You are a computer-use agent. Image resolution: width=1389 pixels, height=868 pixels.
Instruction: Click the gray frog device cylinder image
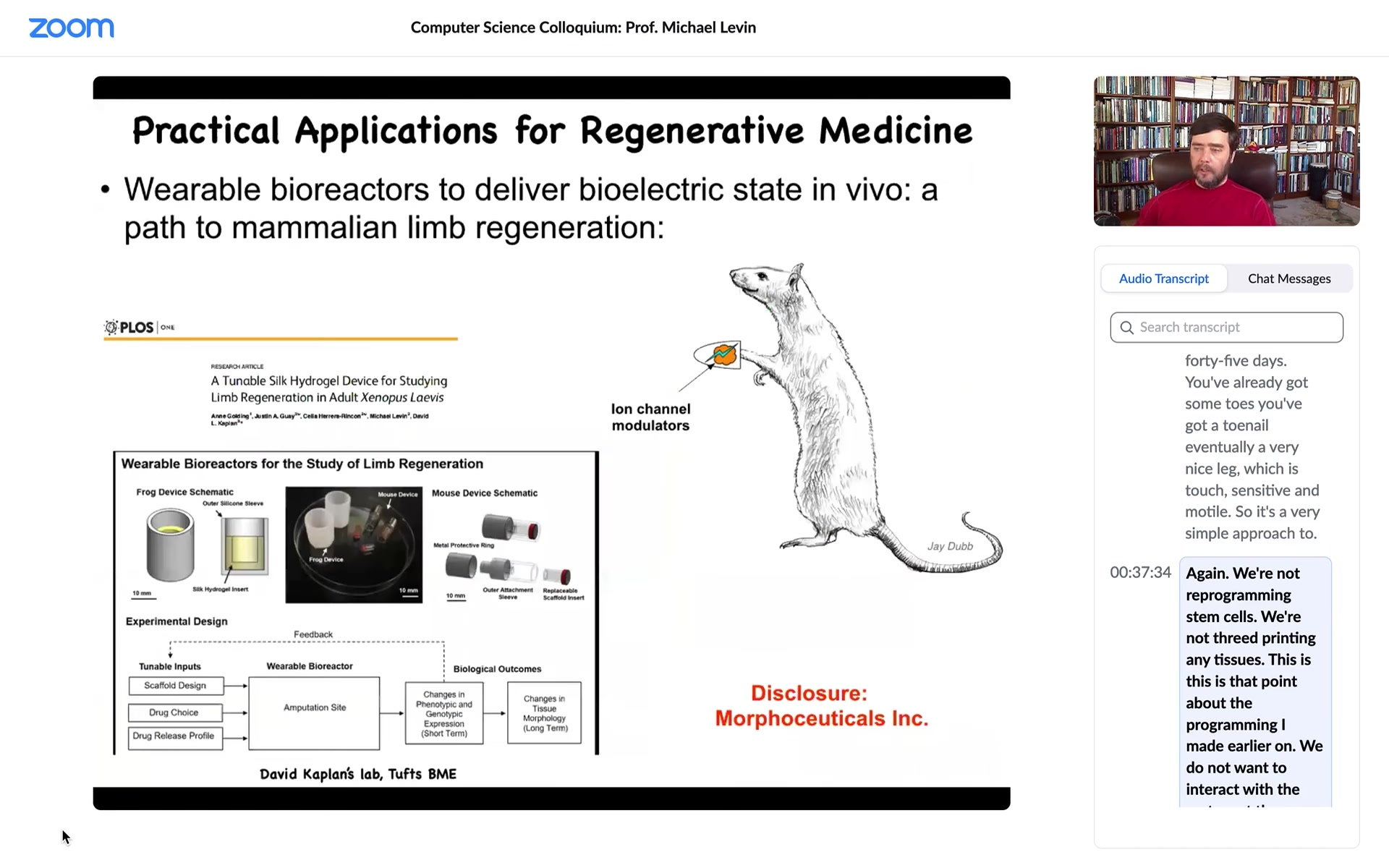tap(170, 545)
